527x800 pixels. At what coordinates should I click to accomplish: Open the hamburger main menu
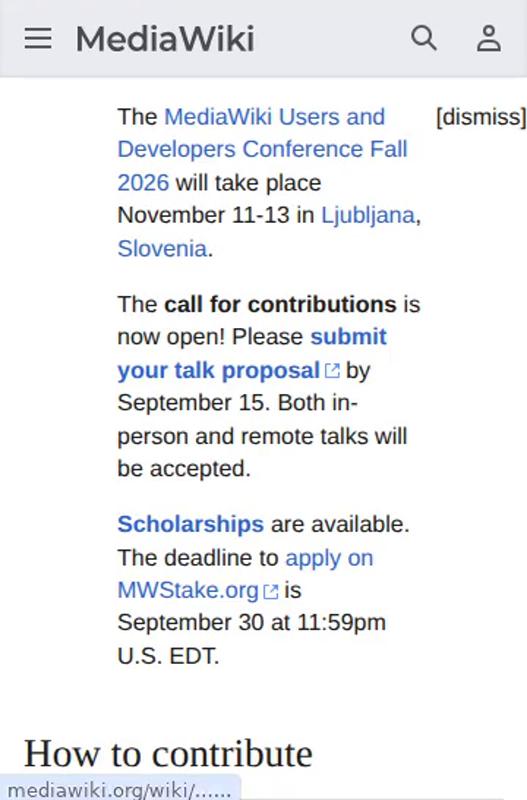(x=38, y=39)
